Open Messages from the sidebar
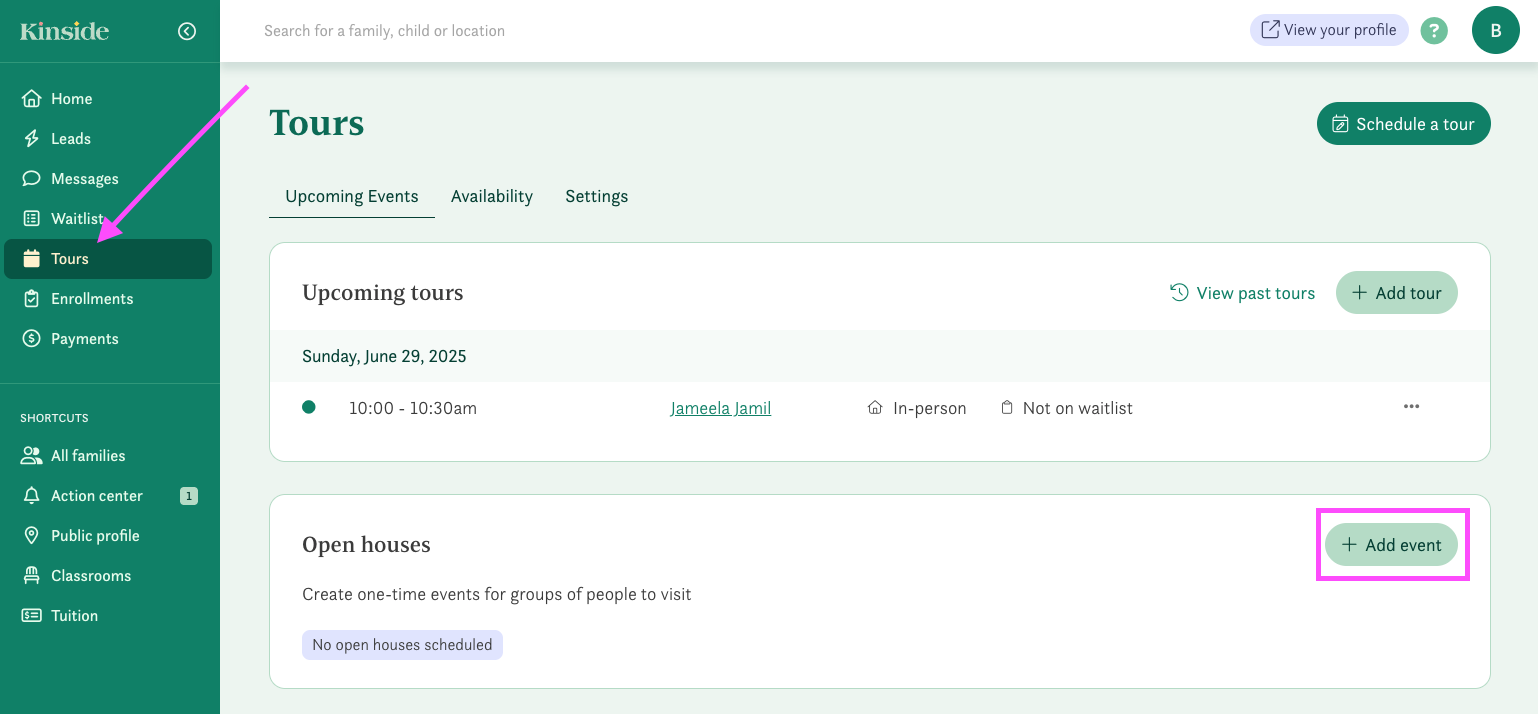 [84, 178]
